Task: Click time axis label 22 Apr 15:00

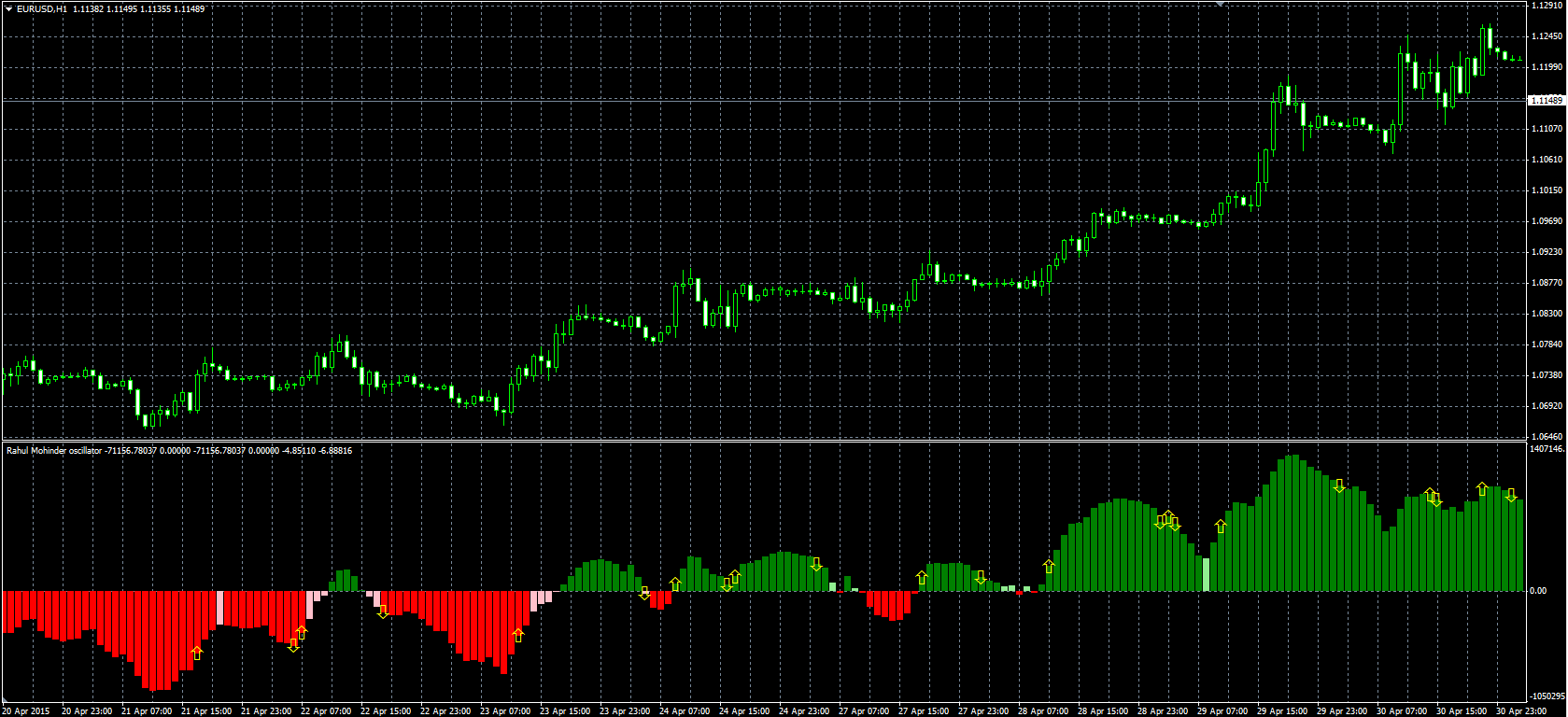Action: [x=386, y=711]
